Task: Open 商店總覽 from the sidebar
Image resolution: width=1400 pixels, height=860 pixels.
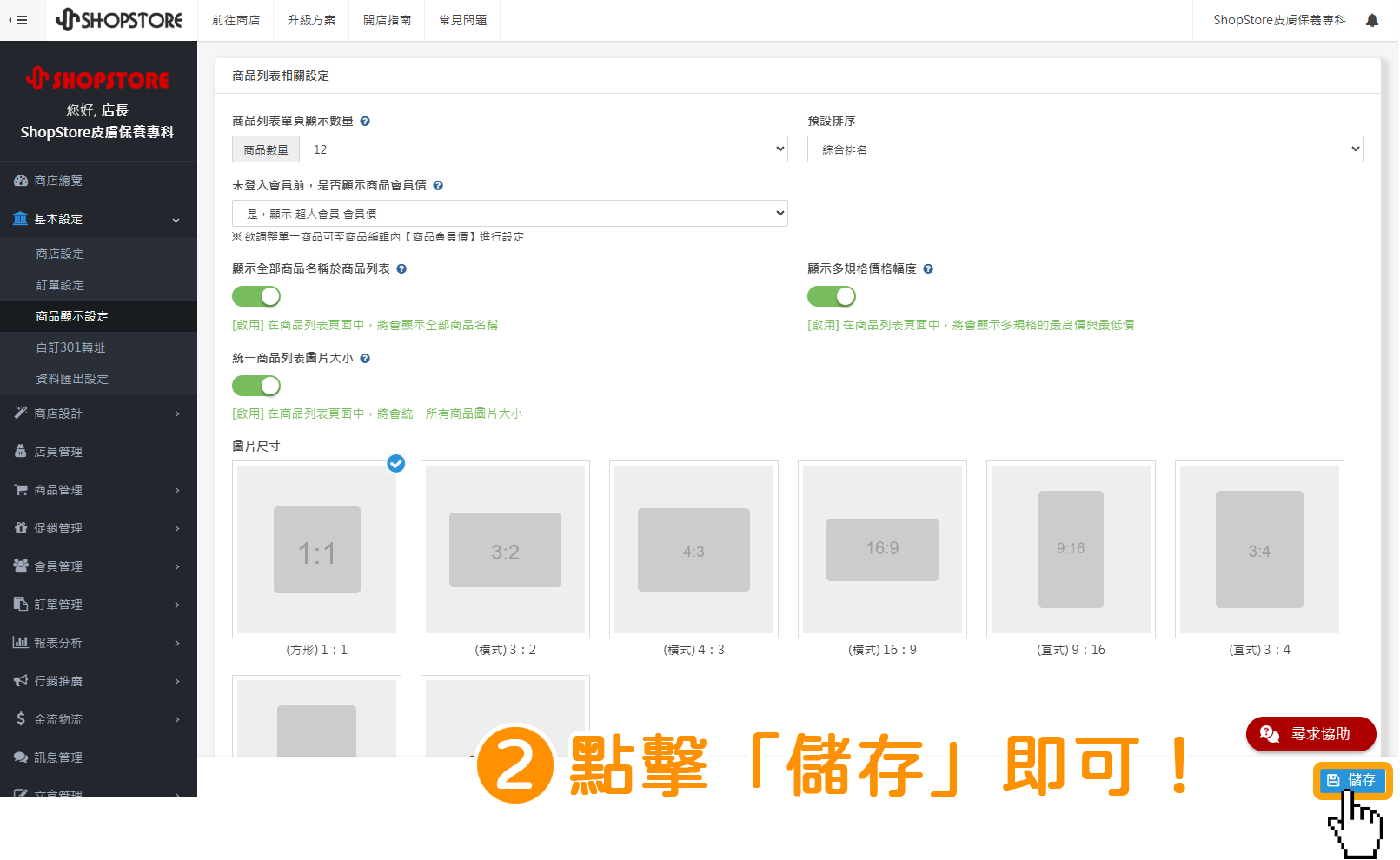Action: click(58, 181)
